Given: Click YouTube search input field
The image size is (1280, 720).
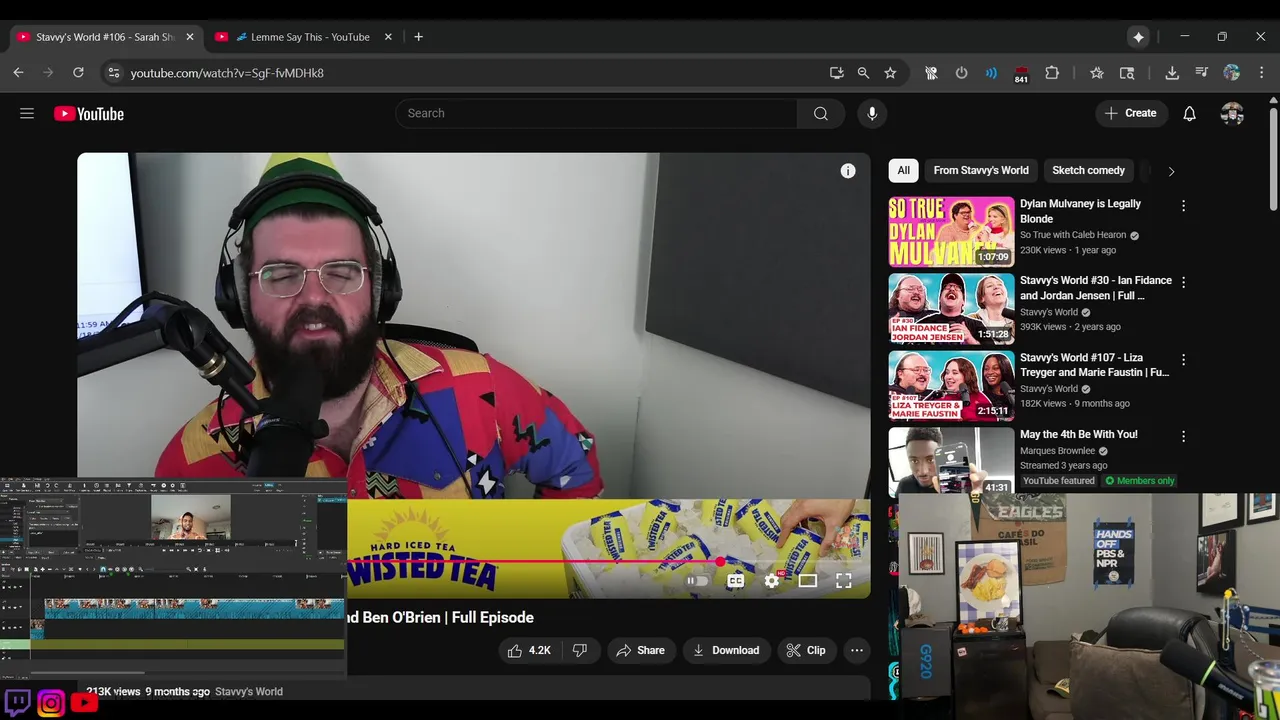Looking at the screenshot, I should [596, 114].
